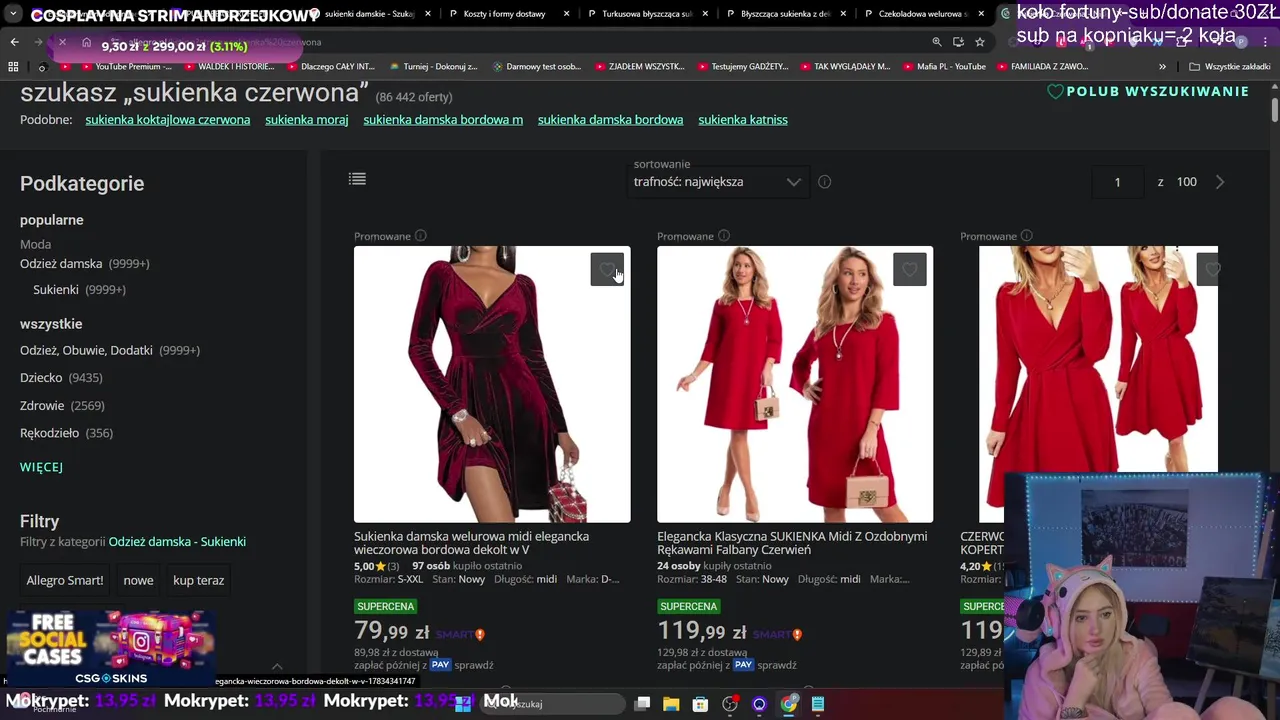
Task: Close the sukienki damskie tab
Action: coord(428,14)
